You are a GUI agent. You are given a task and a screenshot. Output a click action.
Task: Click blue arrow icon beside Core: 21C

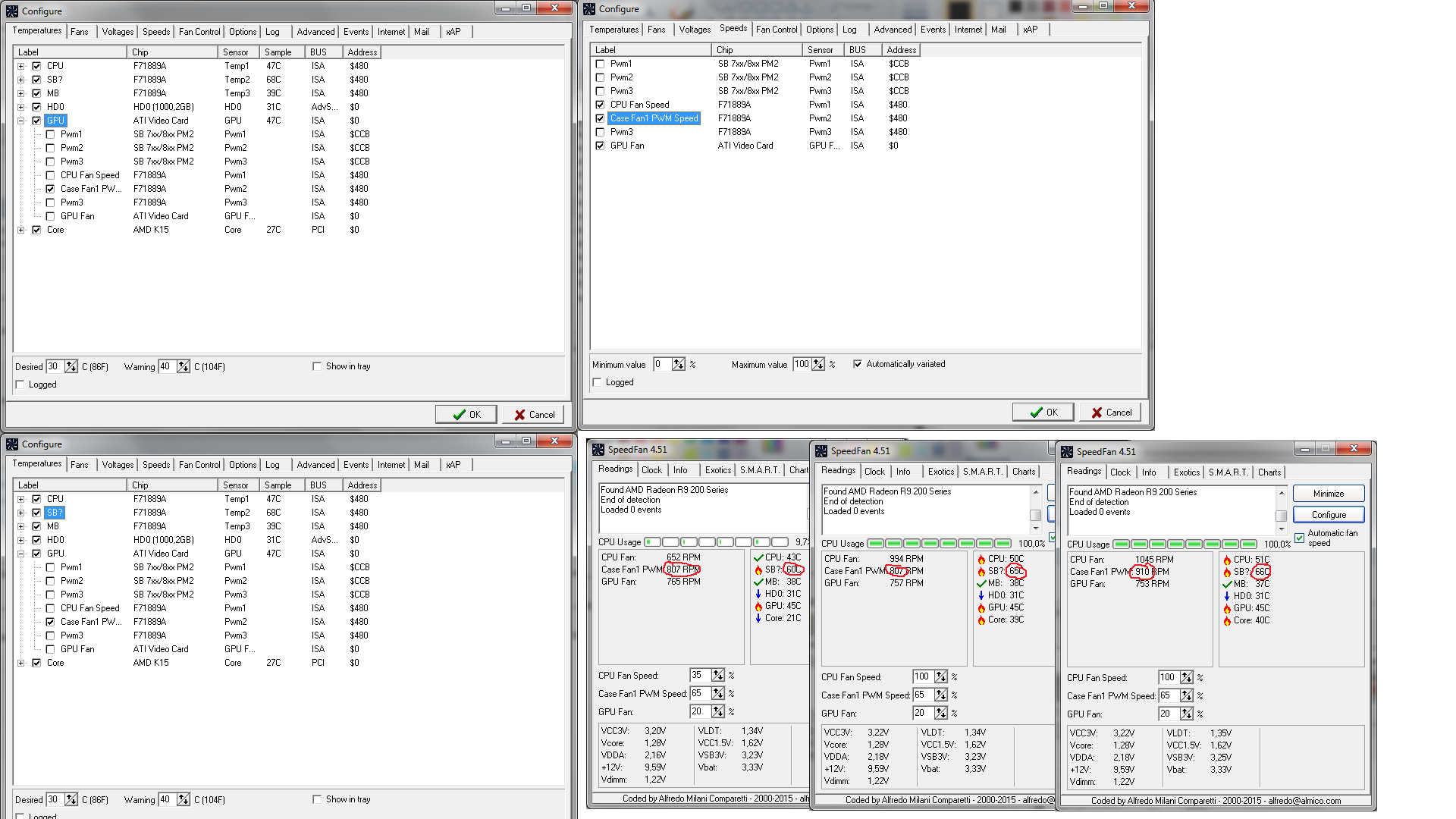point(758,618)
